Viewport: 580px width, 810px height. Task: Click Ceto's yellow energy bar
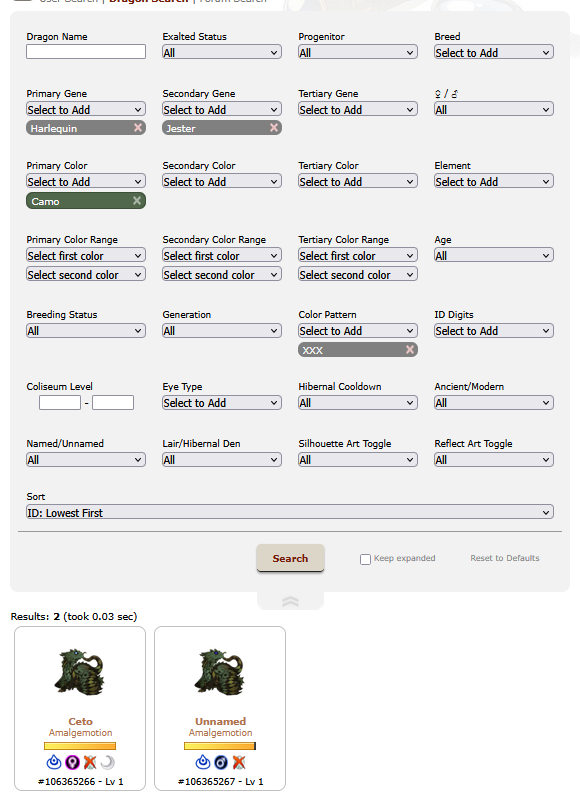tap(80, 746)
